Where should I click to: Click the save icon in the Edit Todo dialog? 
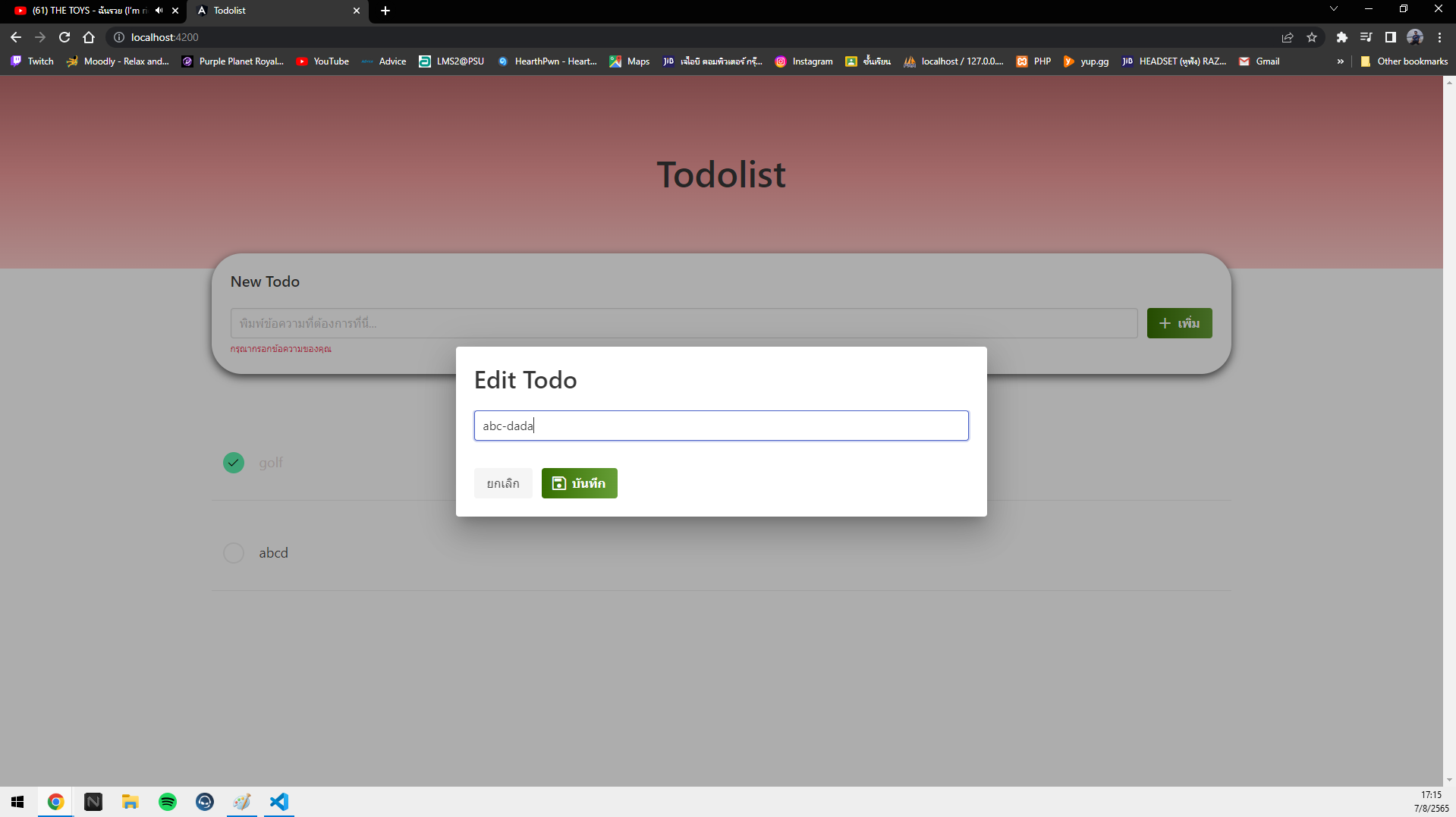[558, 483]
